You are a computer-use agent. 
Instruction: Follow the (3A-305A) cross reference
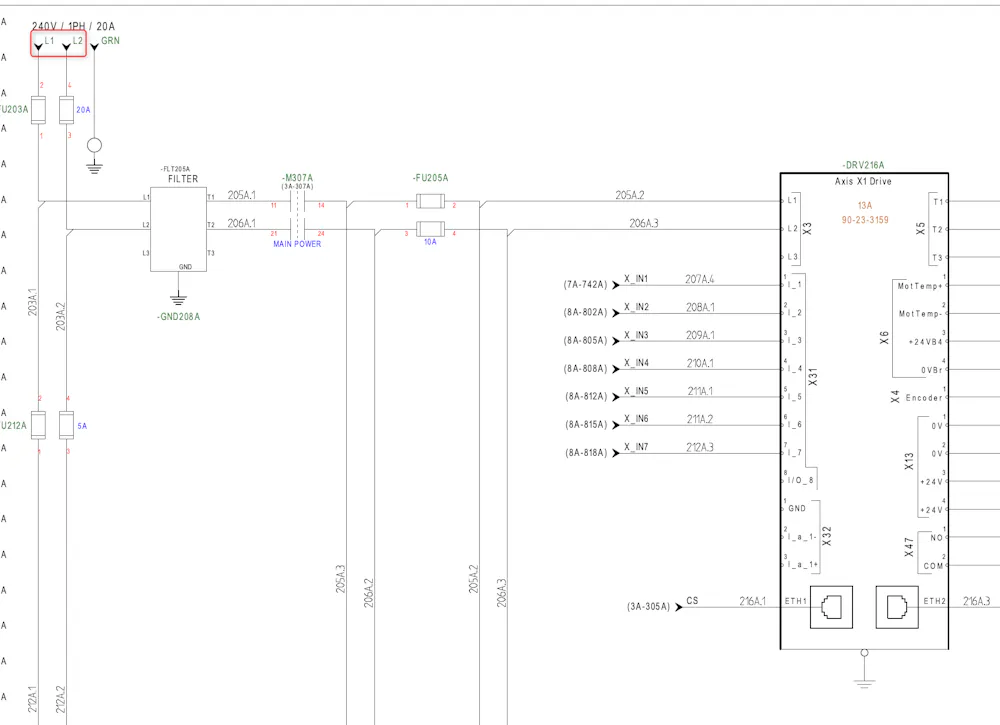649,606
